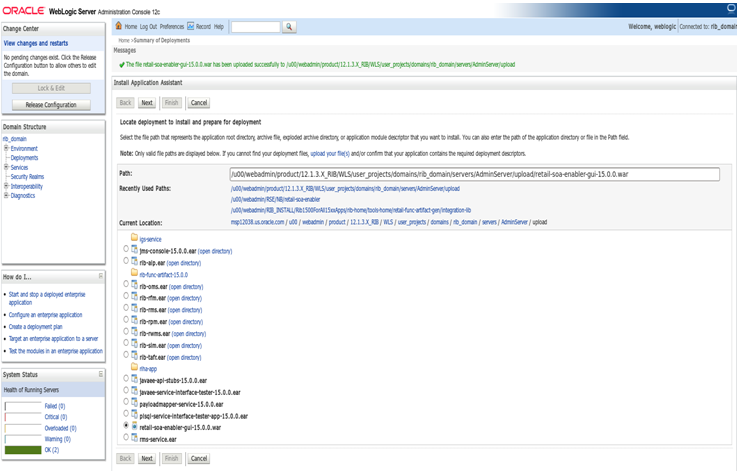Image resolution: width=737 pixels, height=472 pixels.
Task: Open the rib-func-artifact-15.0.0 folder icon
Action: pos(134,273)
